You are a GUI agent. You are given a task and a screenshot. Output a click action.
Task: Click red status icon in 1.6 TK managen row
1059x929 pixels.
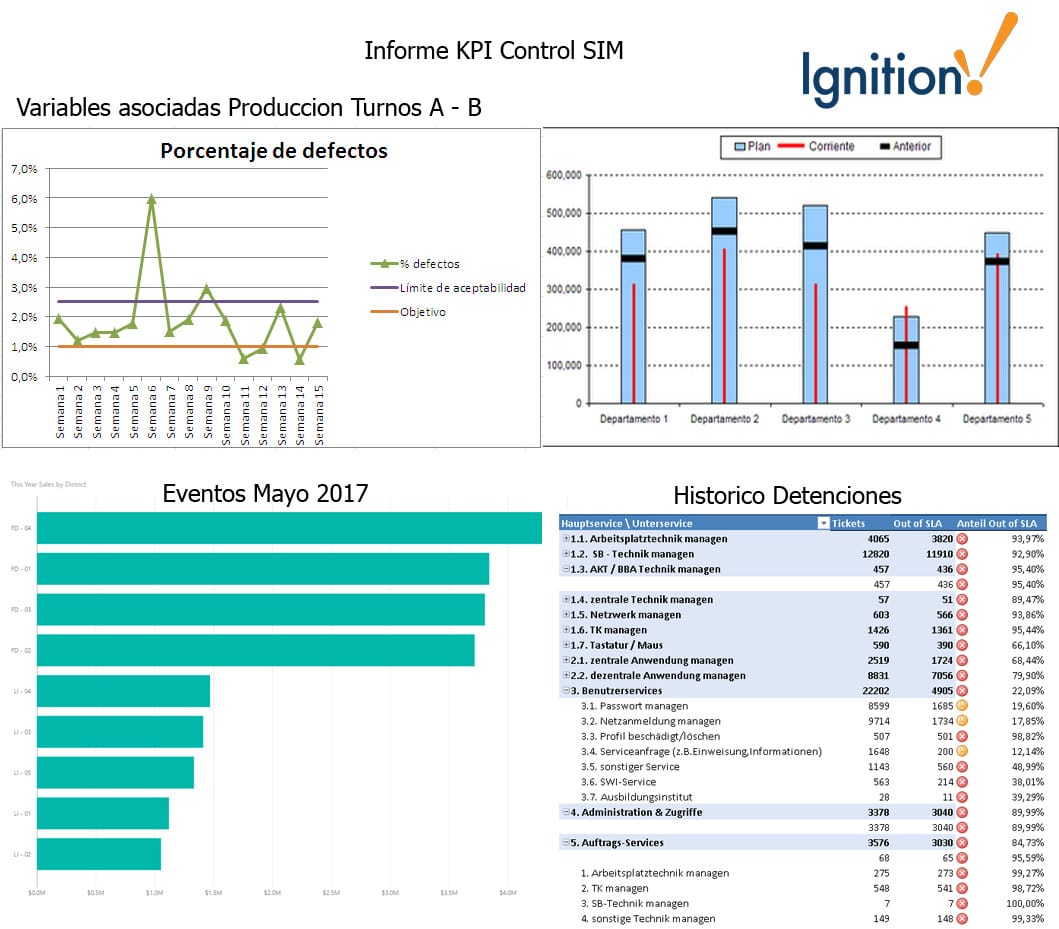(x=962, y=630)
